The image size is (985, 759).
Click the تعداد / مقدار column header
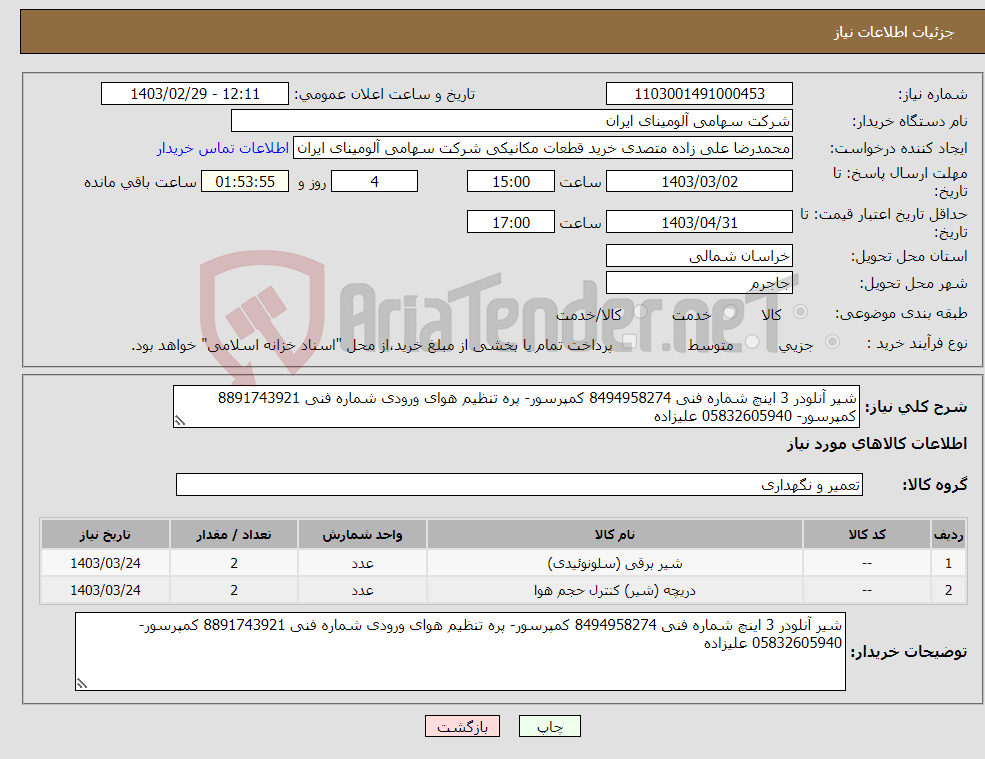[x=234, y=535]
